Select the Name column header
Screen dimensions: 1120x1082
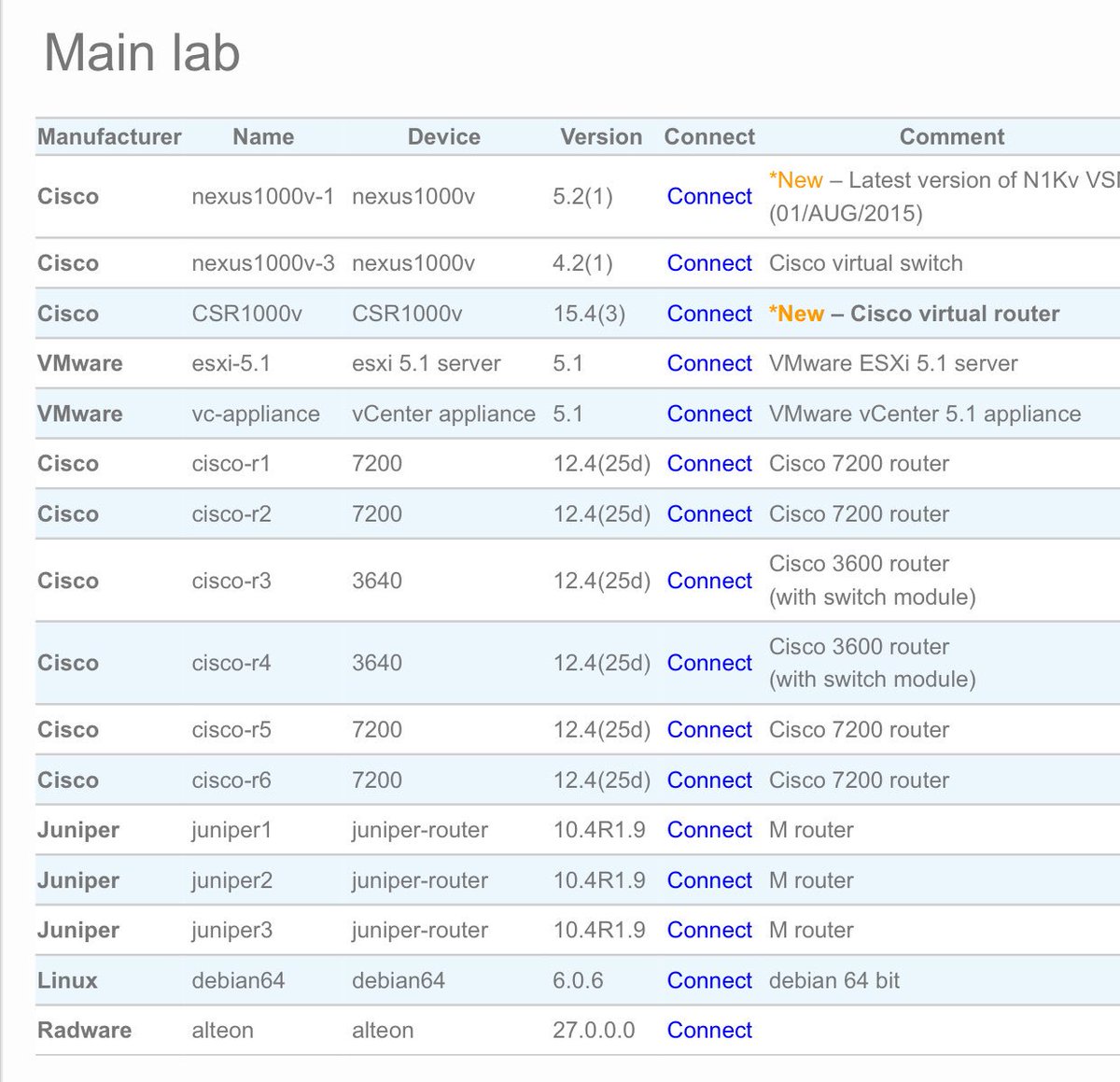coord(263,136)
